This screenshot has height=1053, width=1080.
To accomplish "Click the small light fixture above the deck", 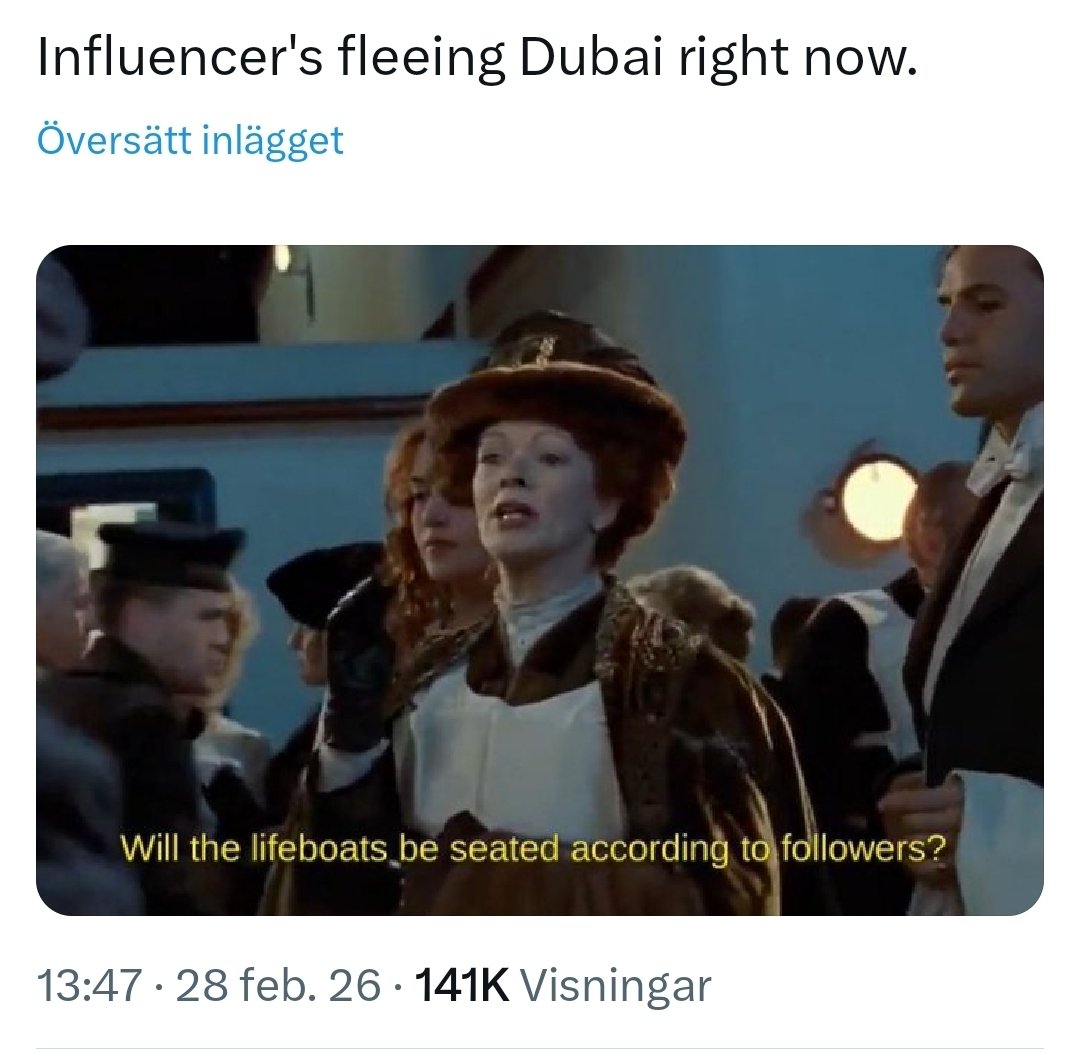I will click(285, 258).
